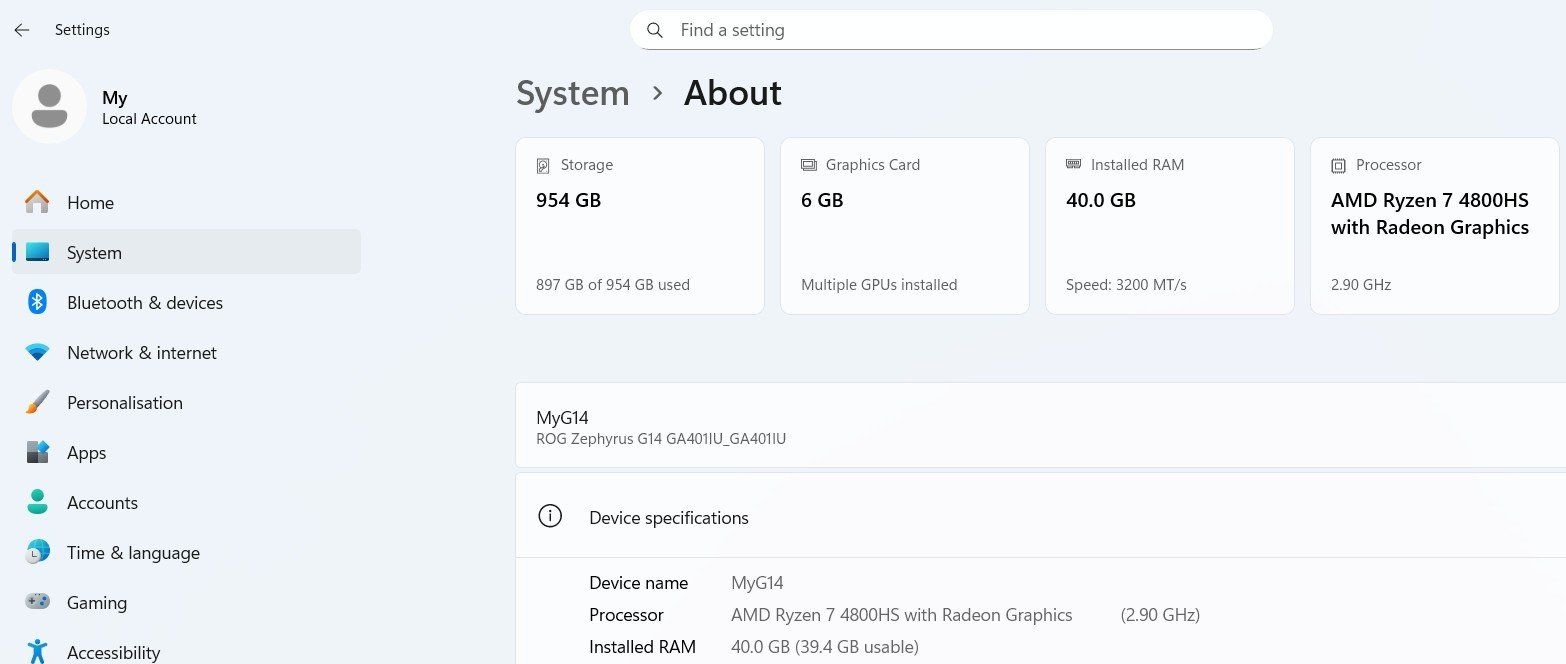The height and width of the screenshot is (664, 1566).
Task: Select the Time & language globe icon
Action: [37, 552]
